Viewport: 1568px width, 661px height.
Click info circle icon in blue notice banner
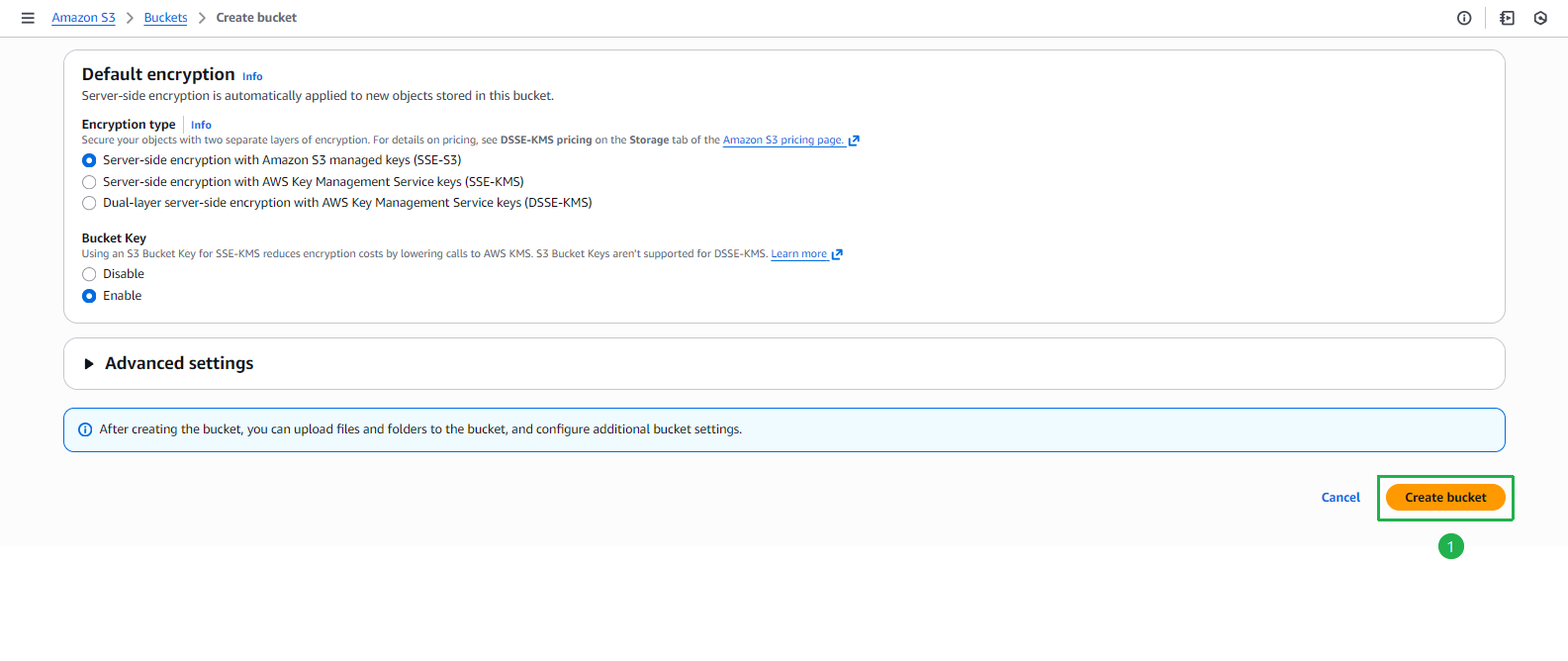pos(85,429)
